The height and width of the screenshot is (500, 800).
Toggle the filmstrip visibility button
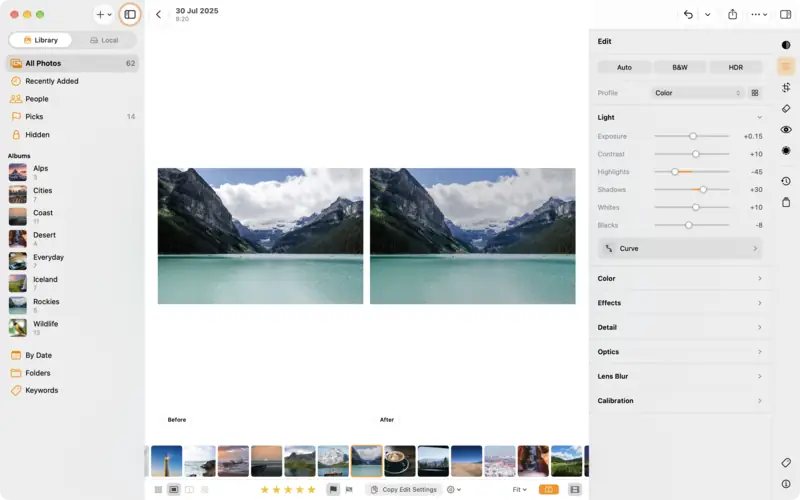point(575,490)
